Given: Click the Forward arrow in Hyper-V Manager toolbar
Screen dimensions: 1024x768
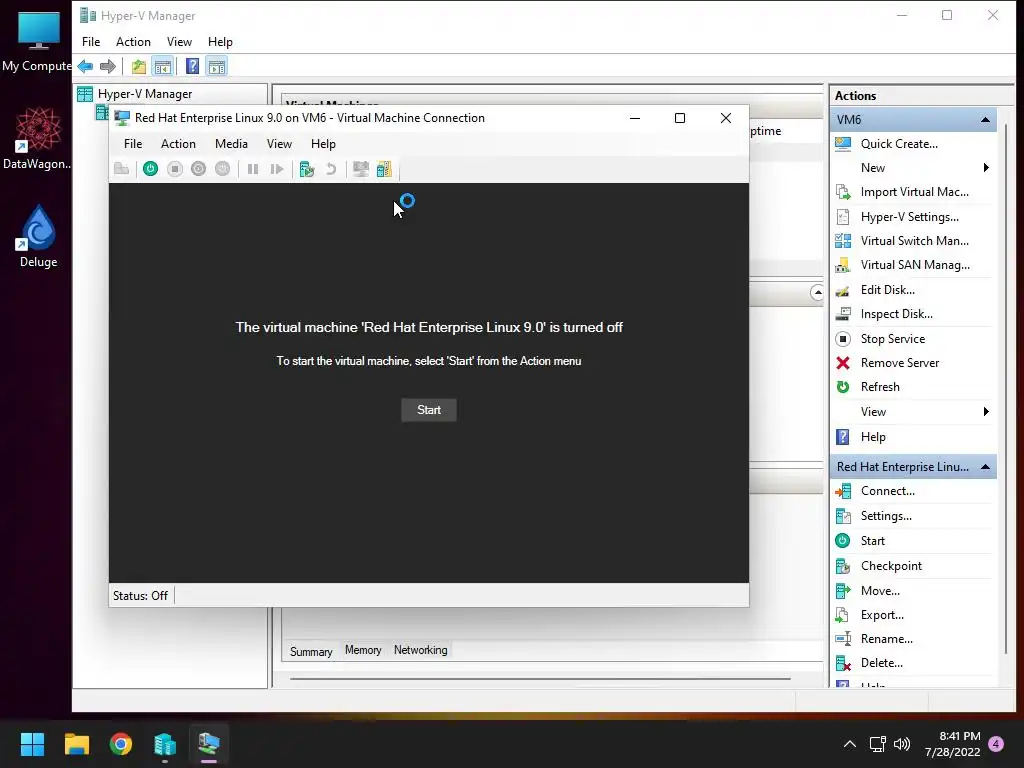Looking at the screenshot, I should [108, 66].
